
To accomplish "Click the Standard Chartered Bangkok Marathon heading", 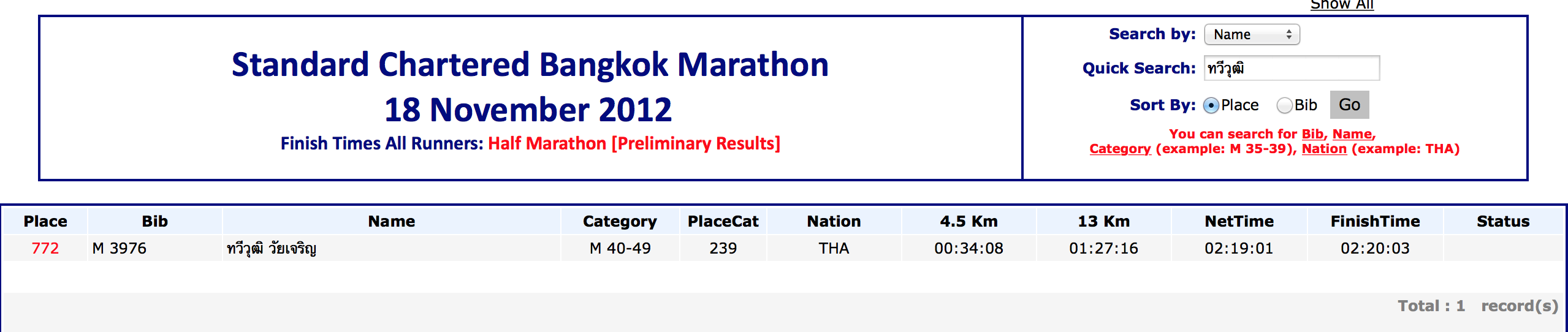I will point(530,65).
